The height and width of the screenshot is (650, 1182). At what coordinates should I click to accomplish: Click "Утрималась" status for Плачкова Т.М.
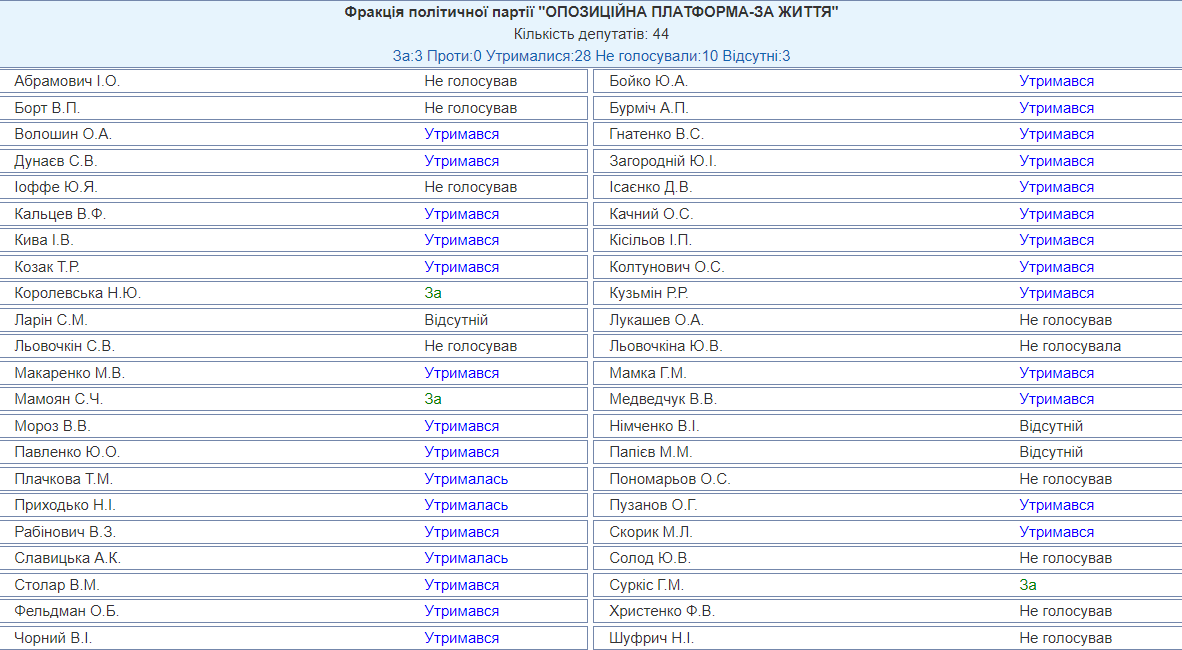click(466, 479)
